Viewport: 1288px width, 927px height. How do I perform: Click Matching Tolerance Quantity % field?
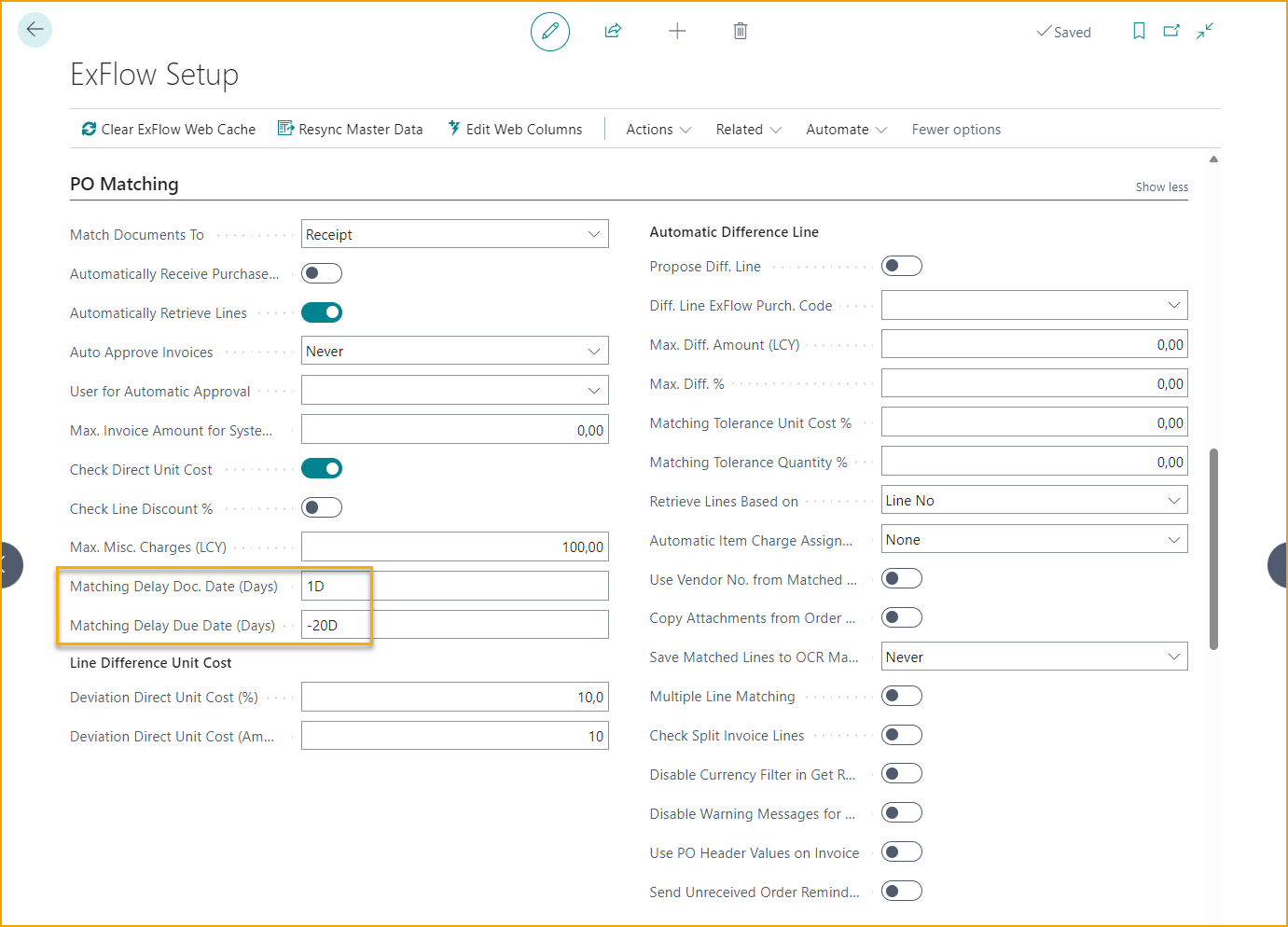click(x=1034, y=462)
